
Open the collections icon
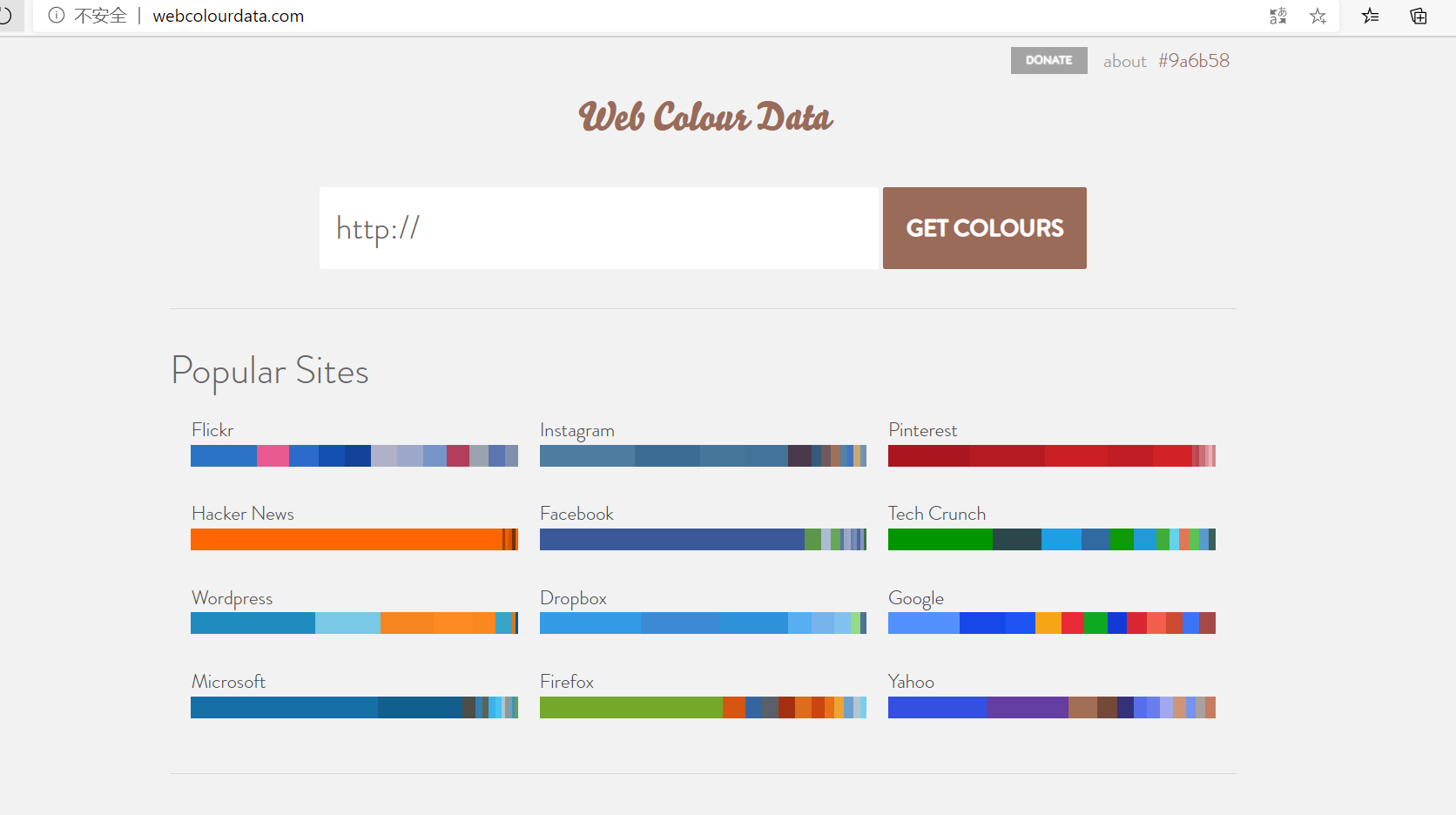tap(1419, 16)
